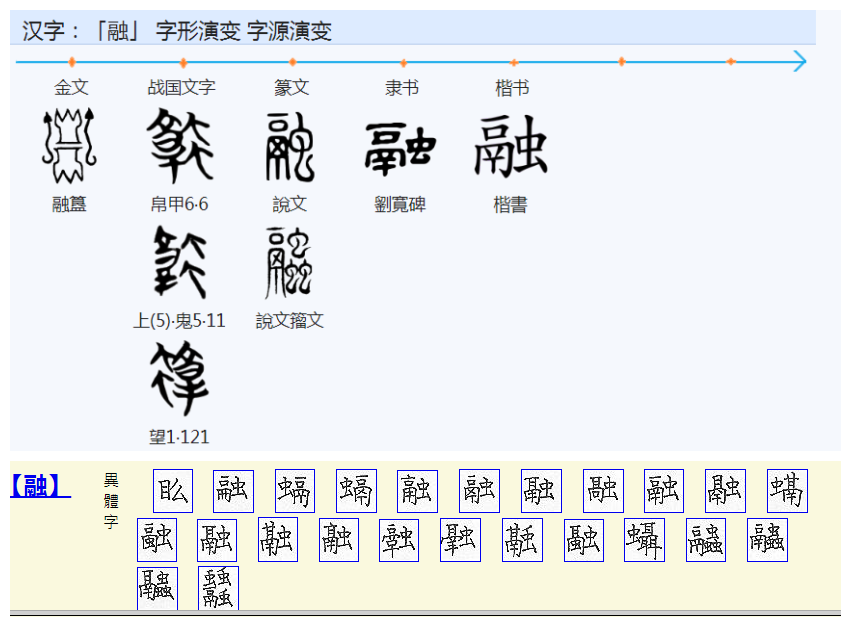Select the timeline marker above 篆文
This screenshot has width=851, height=627.
(292, 62)
